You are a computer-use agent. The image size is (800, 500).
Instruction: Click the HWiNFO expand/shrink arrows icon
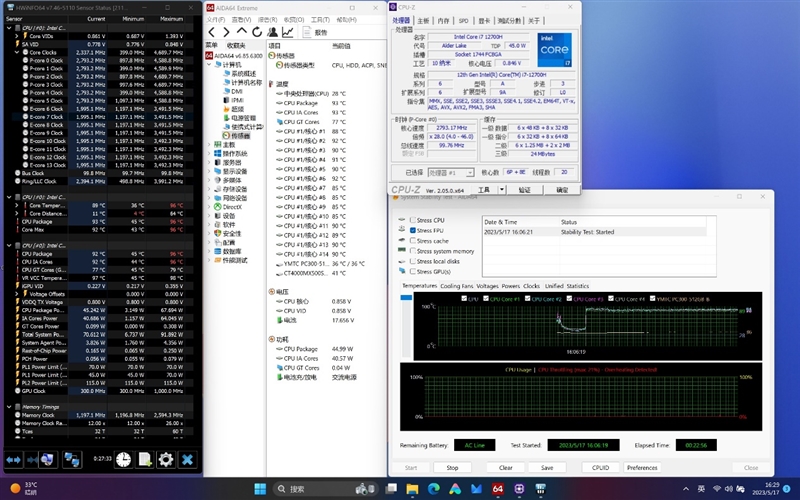14,460
